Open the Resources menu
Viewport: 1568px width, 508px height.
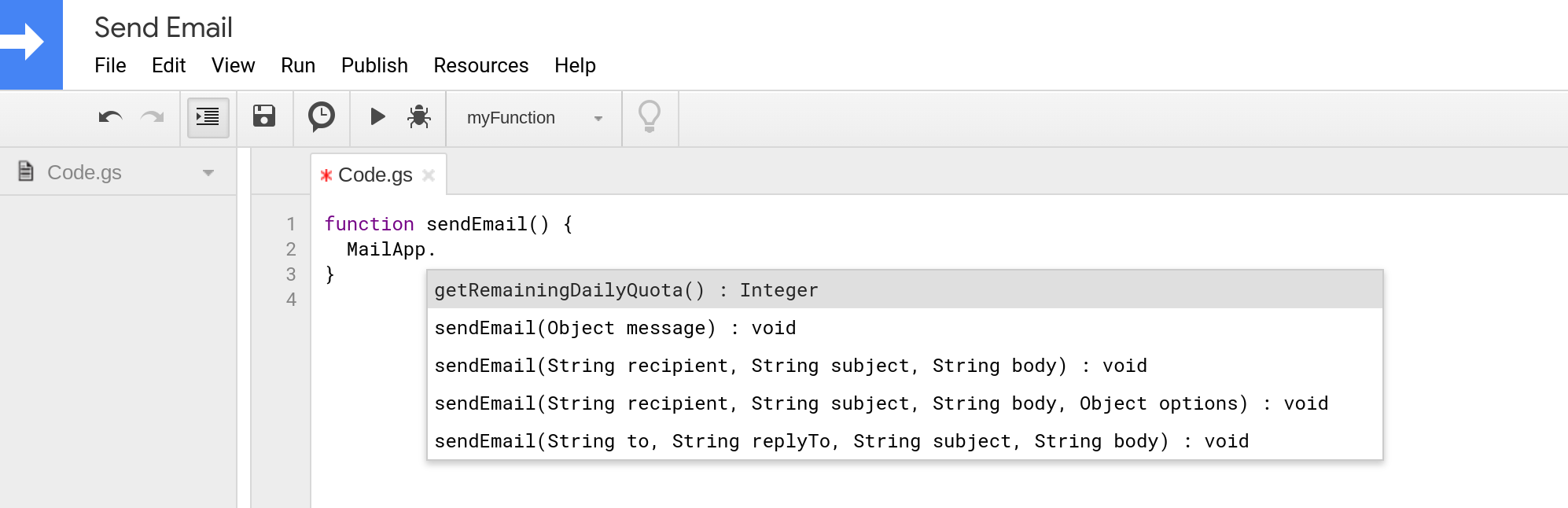(x=480, y=65)
